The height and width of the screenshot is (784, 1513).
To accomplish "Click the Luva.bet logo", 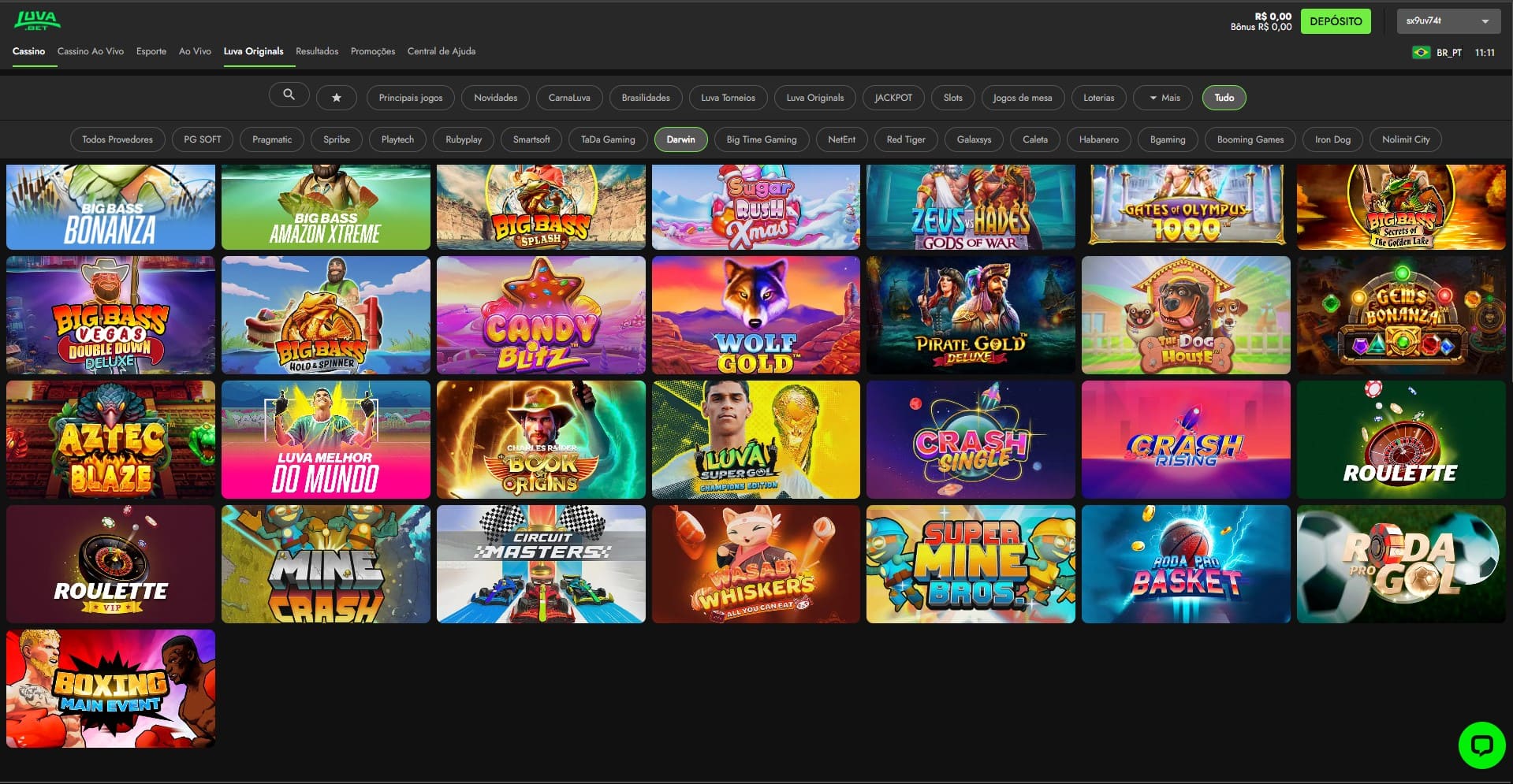I will (37, 20).
